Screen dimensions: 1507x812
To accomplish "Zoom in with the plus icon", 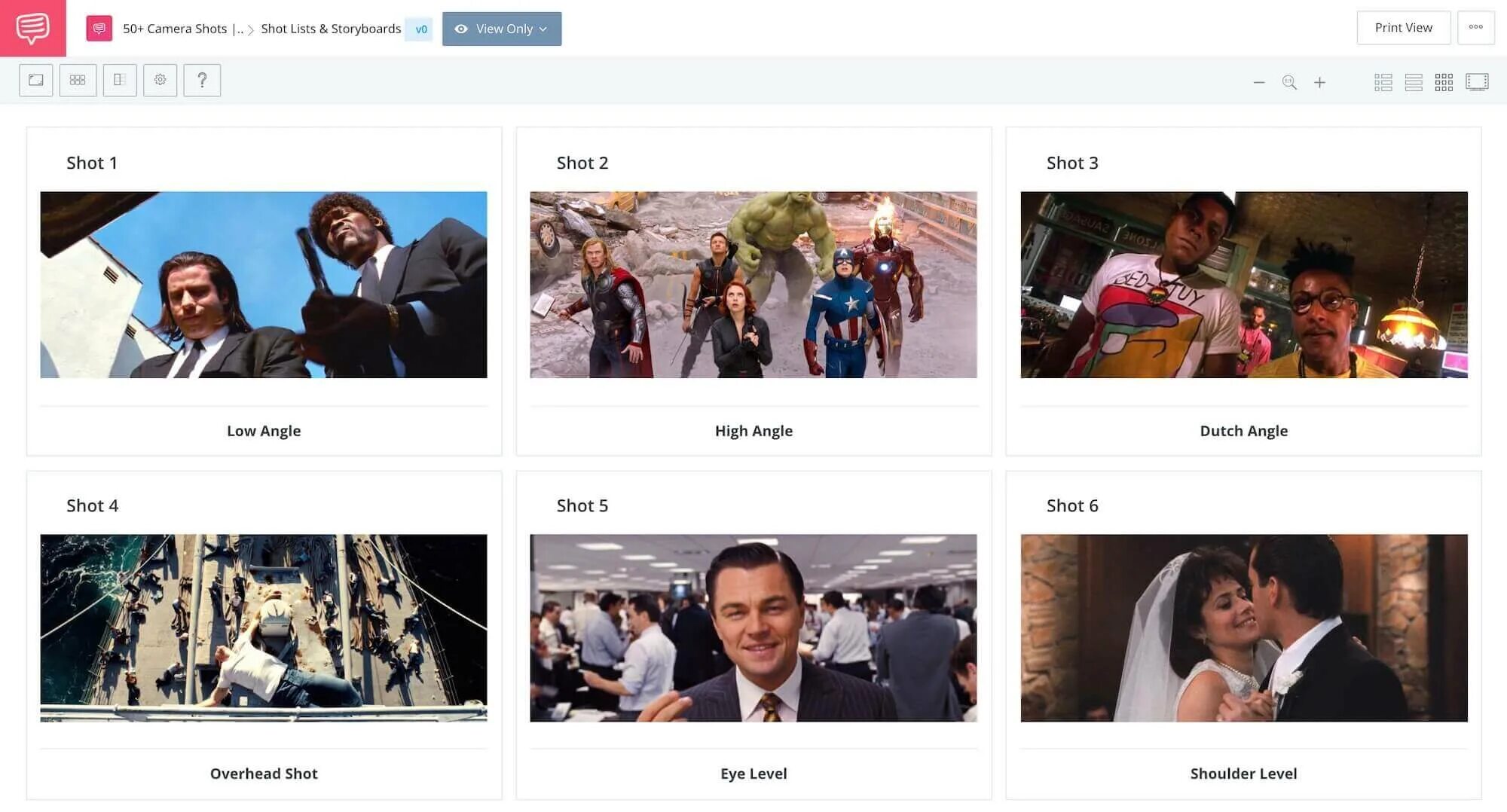I will click(1319, 82).
